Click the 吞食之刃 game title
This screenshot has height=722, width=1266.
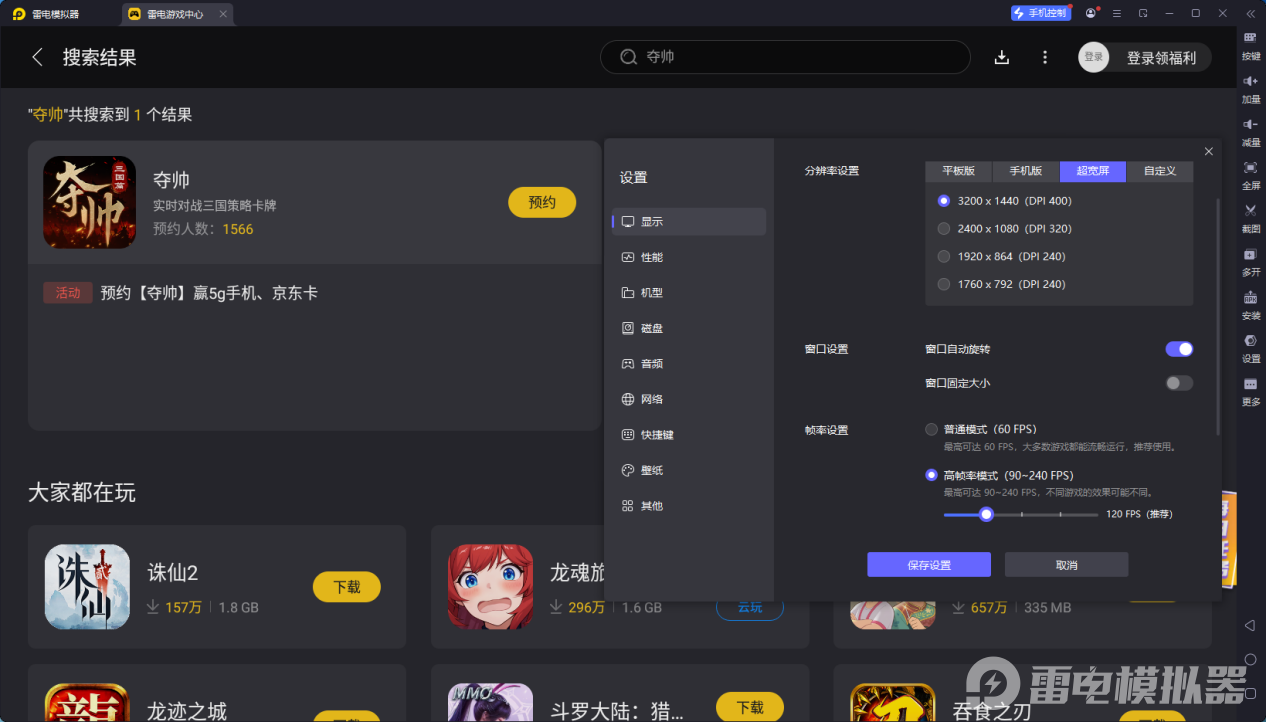point(993,711)
